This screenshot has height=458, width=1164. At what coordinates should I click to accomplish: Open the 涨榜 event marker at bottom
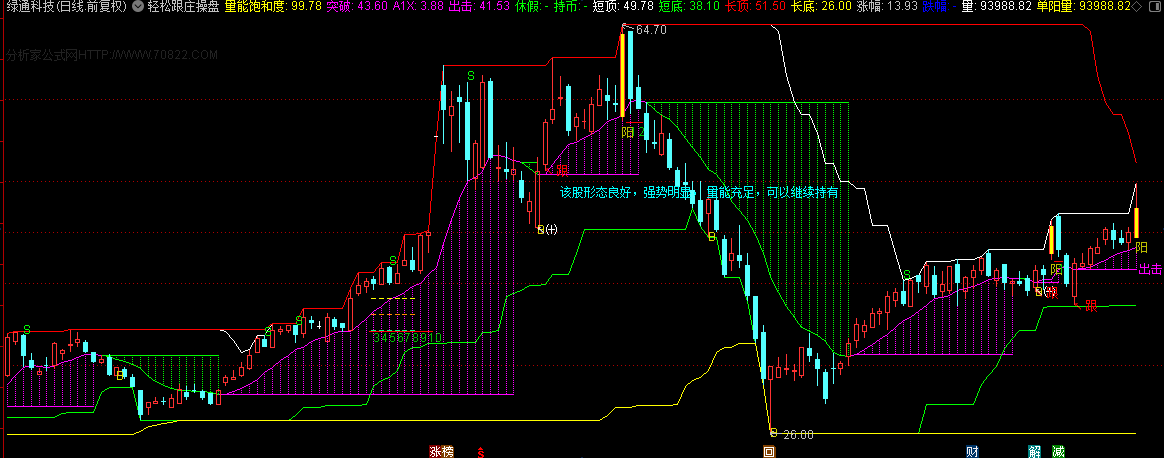coord(441,451)
